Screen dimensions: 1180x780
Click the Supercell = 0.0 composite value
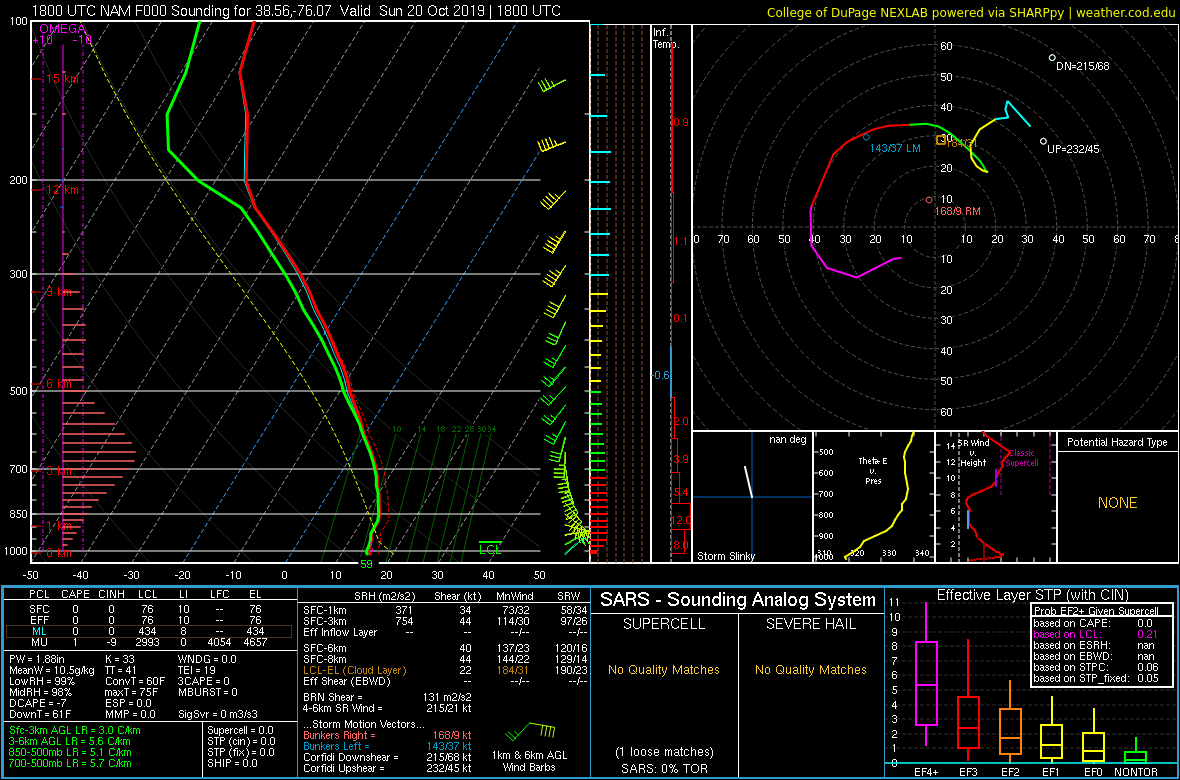(x=241, y=730)
